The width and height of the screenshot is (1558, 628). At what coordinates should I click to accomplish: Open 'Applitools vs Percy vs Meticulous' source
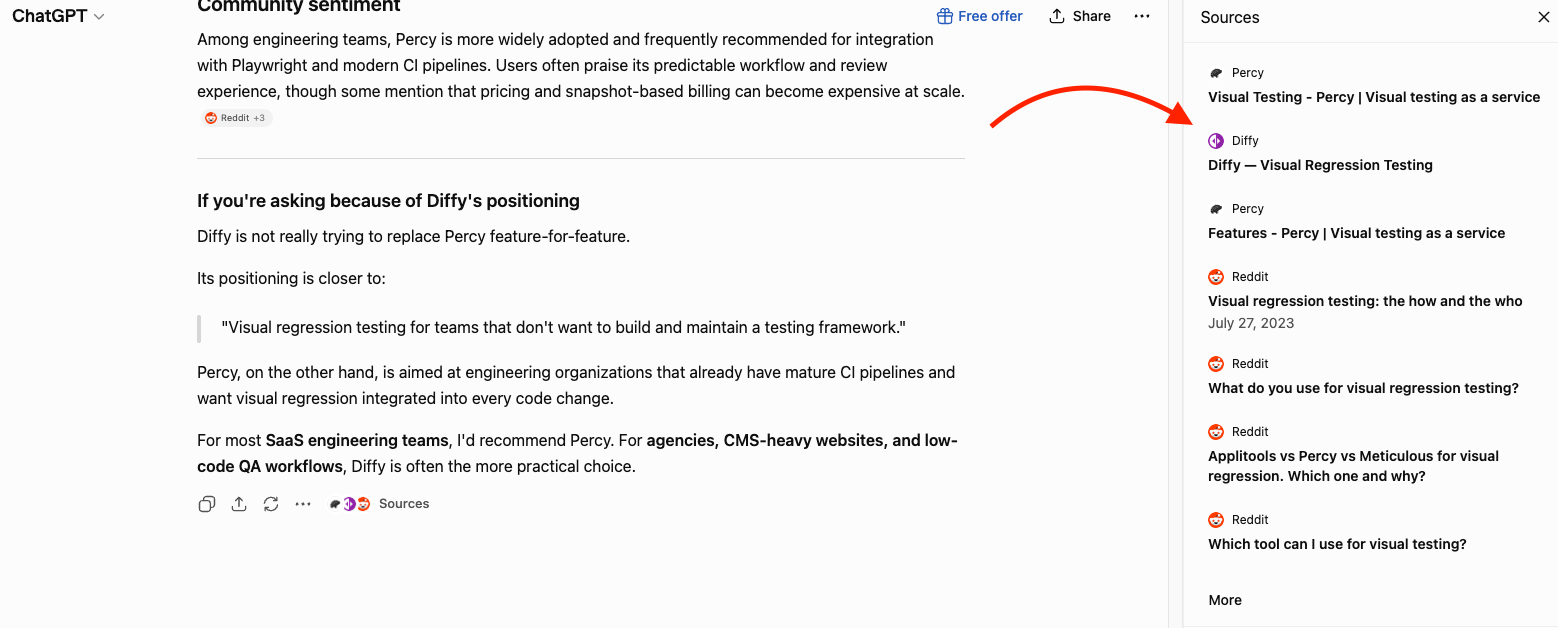(1353, 466)
